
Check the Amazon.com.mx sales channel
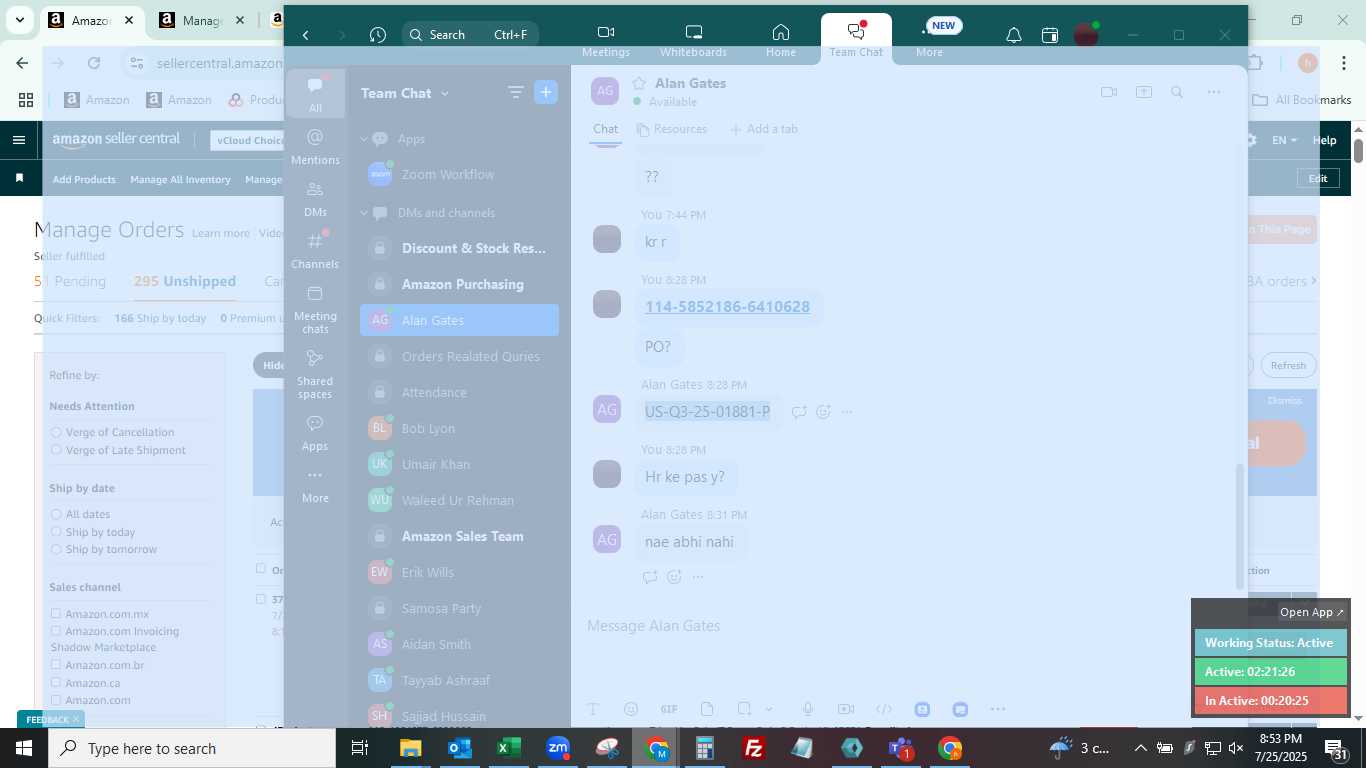click(57, 614)
